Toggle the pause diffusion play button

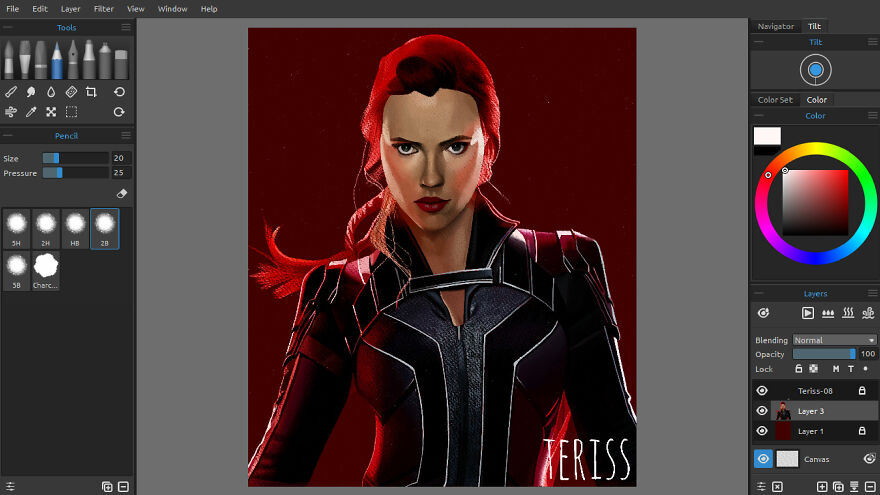click(x=808, y=313)
